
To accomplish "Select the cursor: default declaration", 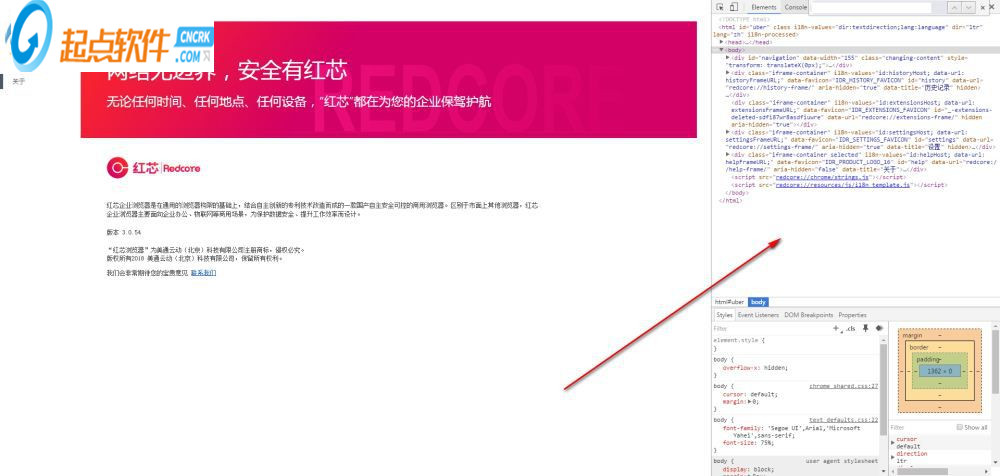I will [x=750, y=394].
